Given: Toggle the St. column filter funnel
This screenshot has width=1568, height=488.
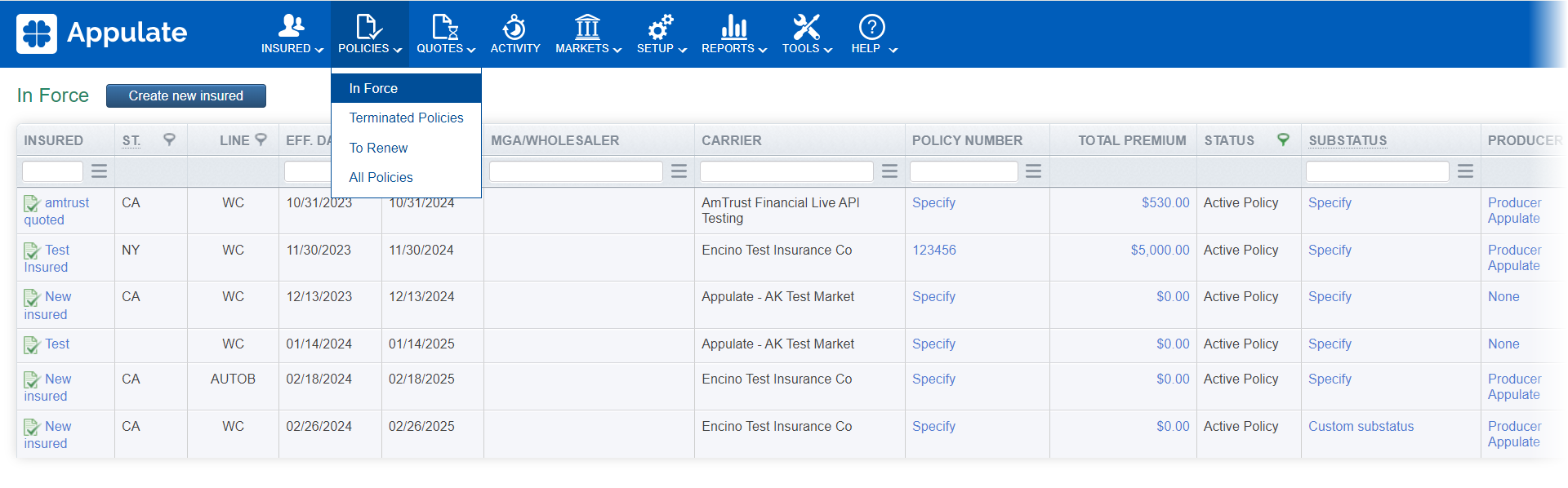Looking at the screenshot, I should [x=169, y=140].
